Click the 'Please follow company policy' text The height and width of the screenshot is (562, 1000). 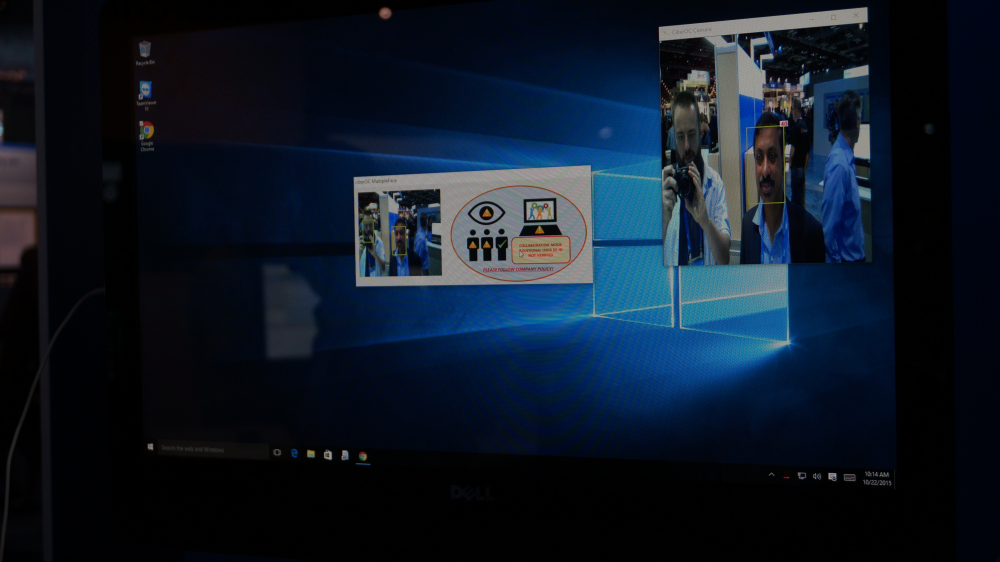518,270
